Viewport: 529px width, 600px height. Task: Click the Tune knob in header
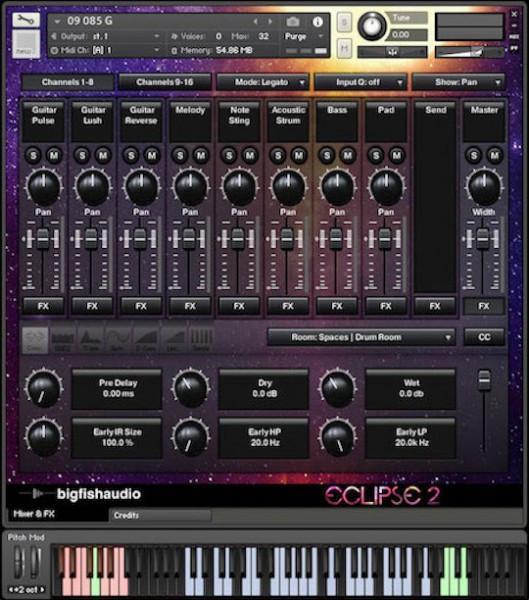pyautogui.click(x=372, y=26)
